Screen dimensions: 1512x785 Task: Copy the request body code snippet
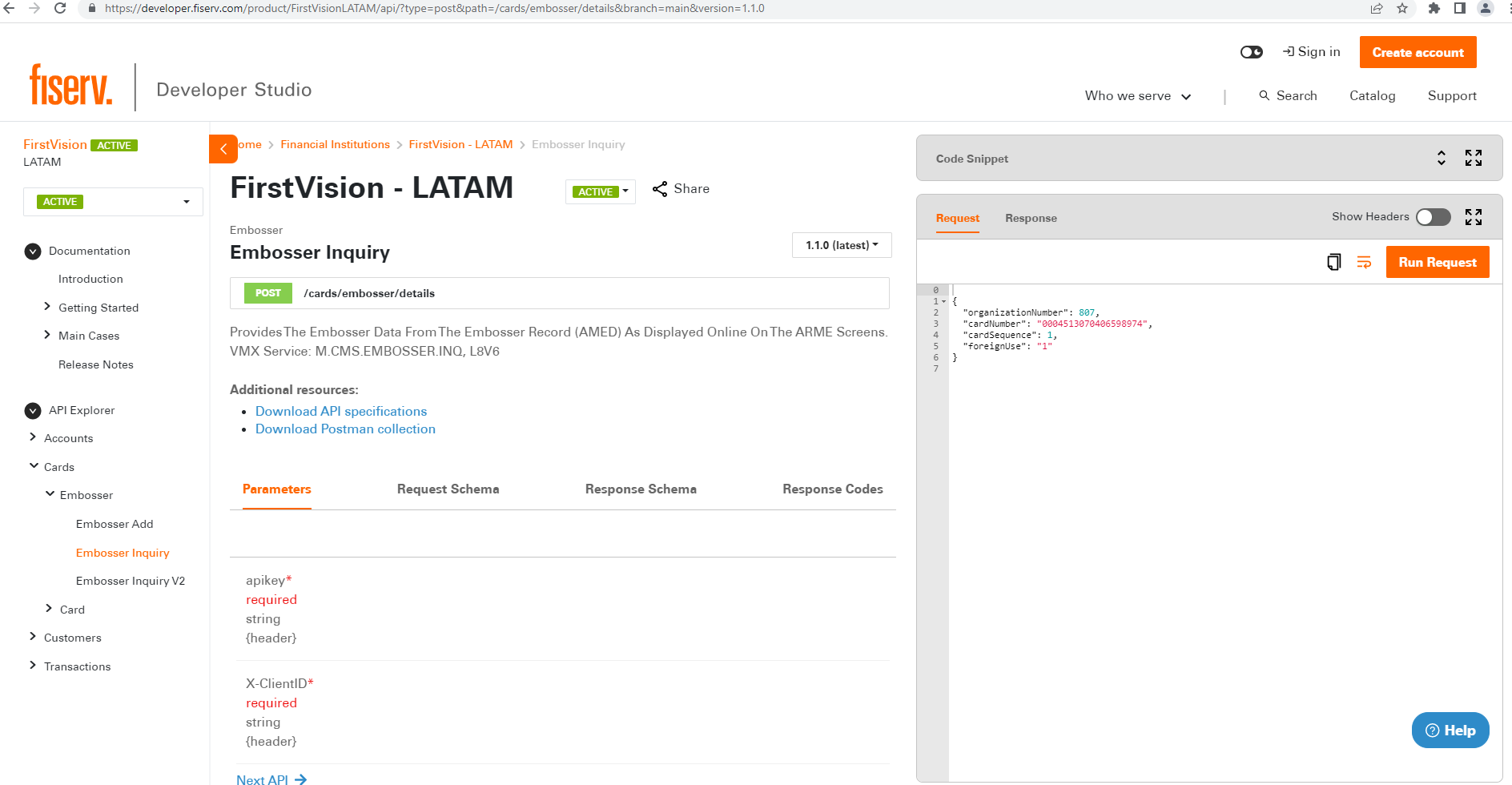pyautogui.click(x=1333, y=262)
